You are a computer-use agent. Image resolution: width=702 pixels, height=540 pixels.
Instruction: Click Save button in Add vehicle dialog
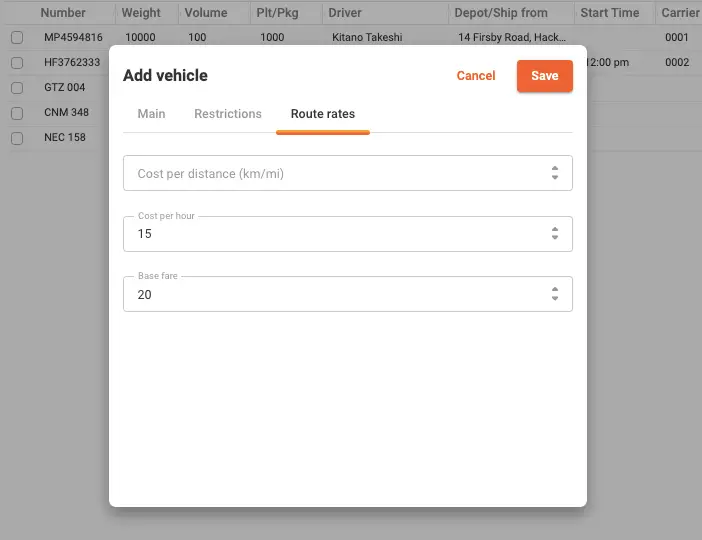pos(544,76)
